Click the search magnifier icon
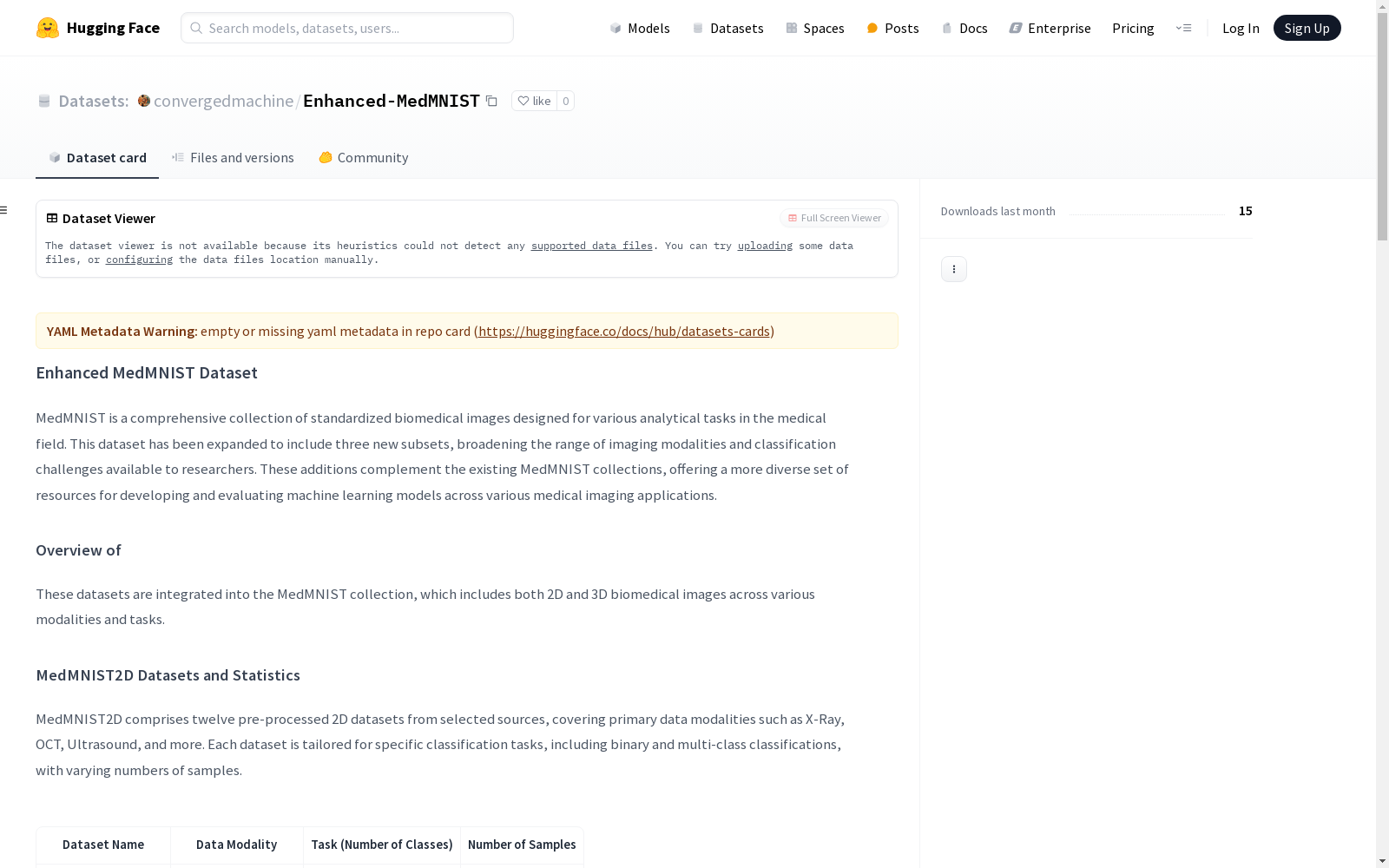 tap(196, 28)
